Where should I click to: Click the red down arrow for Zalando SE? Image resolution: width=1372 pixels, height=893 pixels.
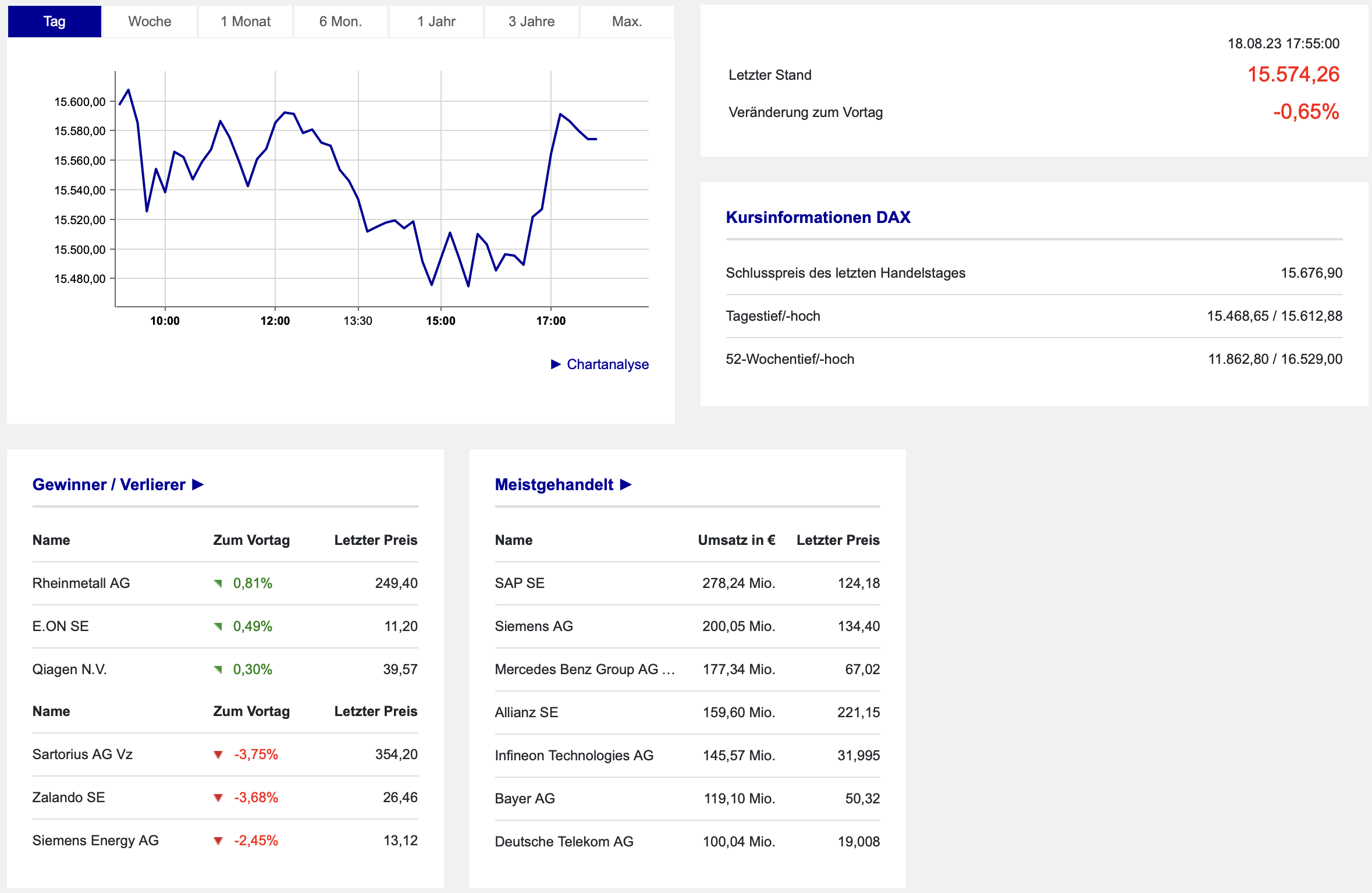click(218, 798)
